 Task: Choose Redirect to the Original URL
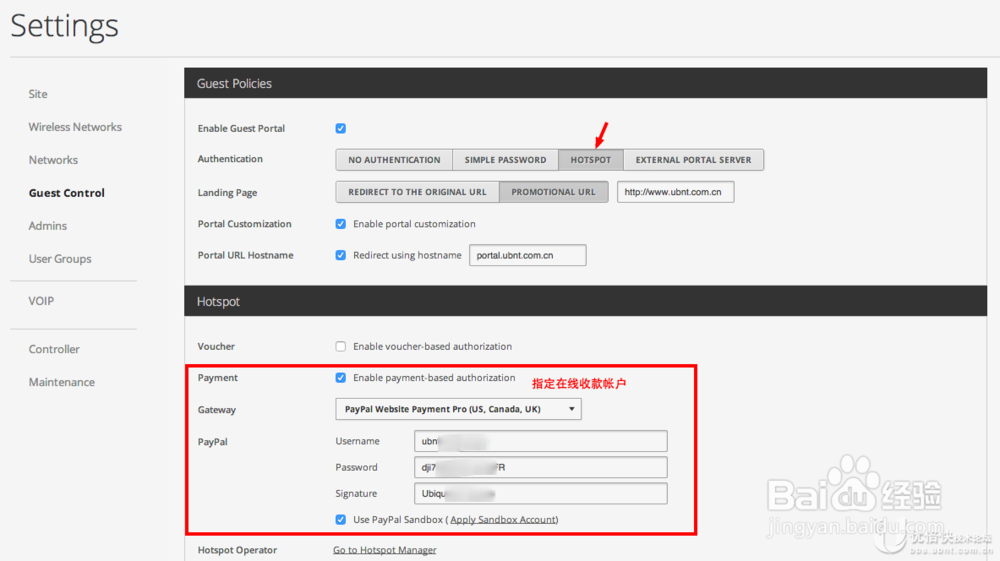[417, 192]
